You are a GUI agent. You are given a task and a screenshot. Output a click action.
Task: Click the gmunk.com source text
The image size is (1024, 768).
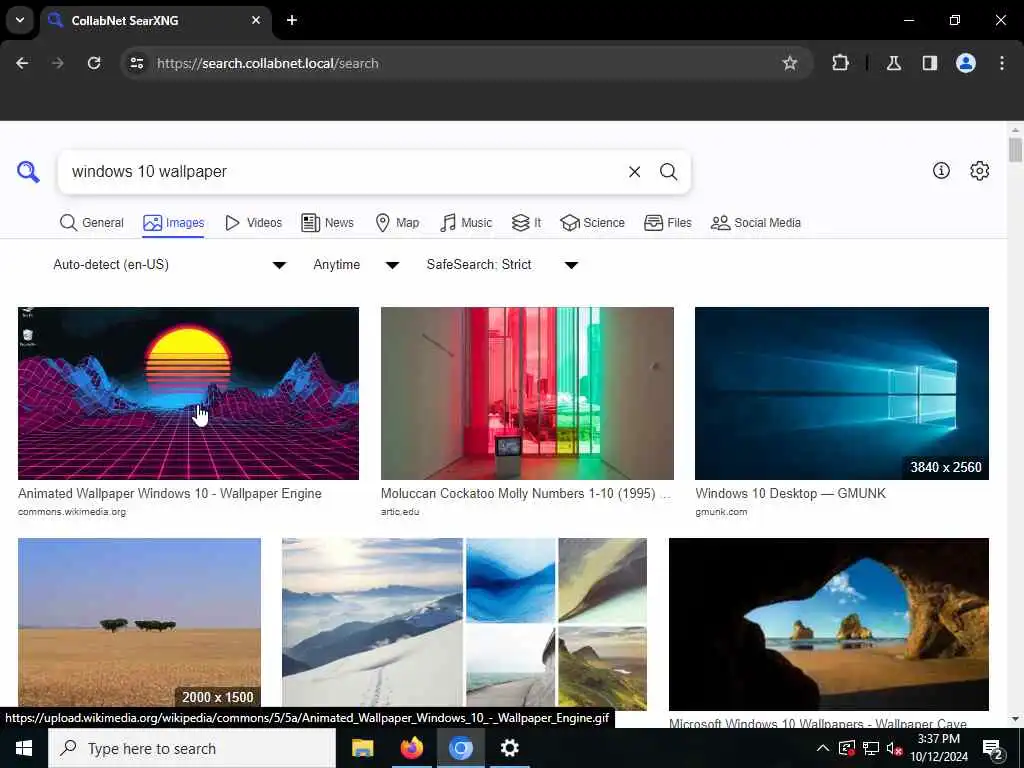pos(721,512)
